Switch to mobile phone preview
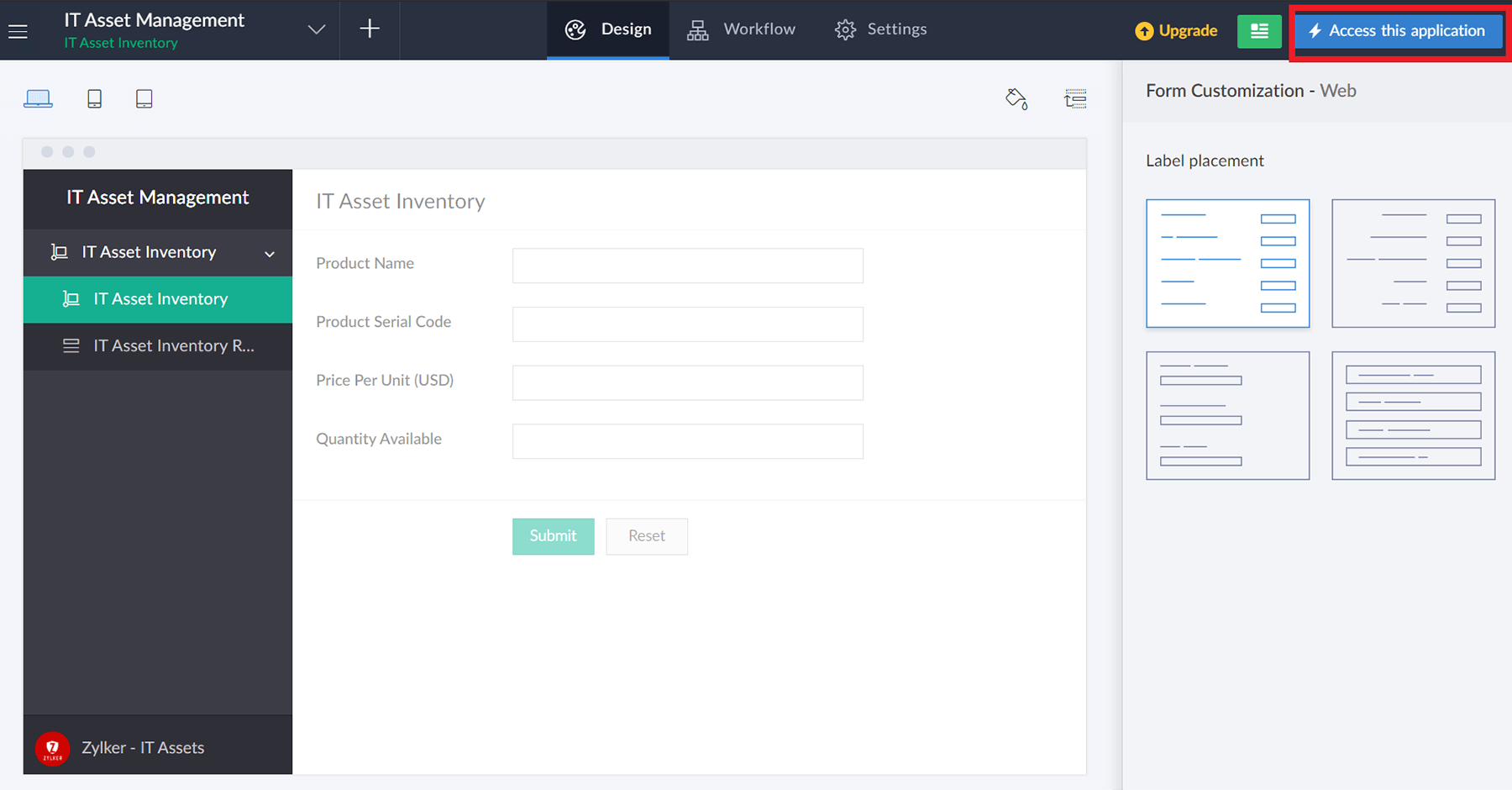This screenshot has height=790, width=1512. [95, 98]
